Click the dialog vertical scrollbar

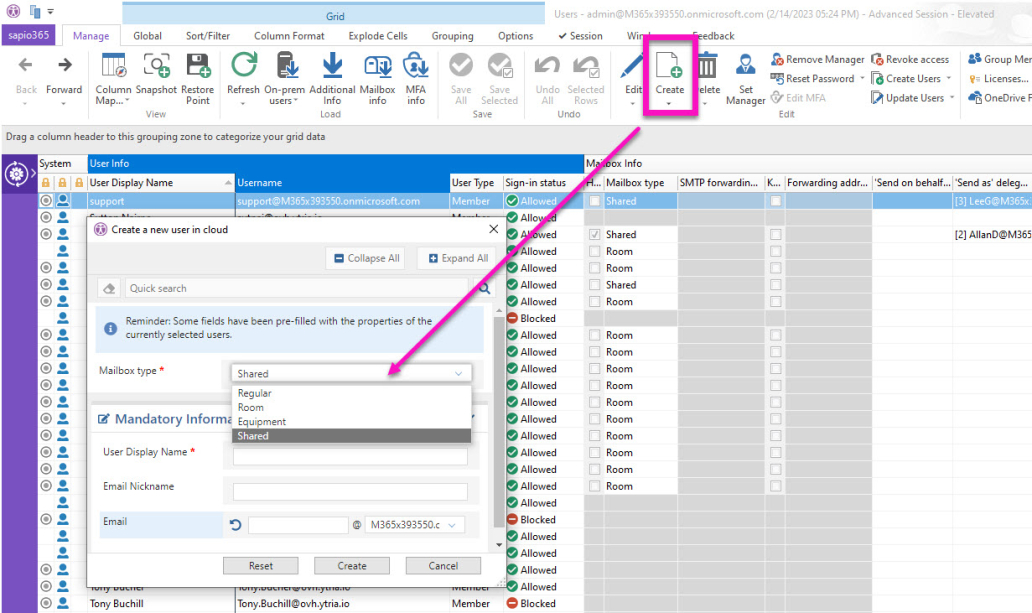pyautogui.click(x=498, y=421)
